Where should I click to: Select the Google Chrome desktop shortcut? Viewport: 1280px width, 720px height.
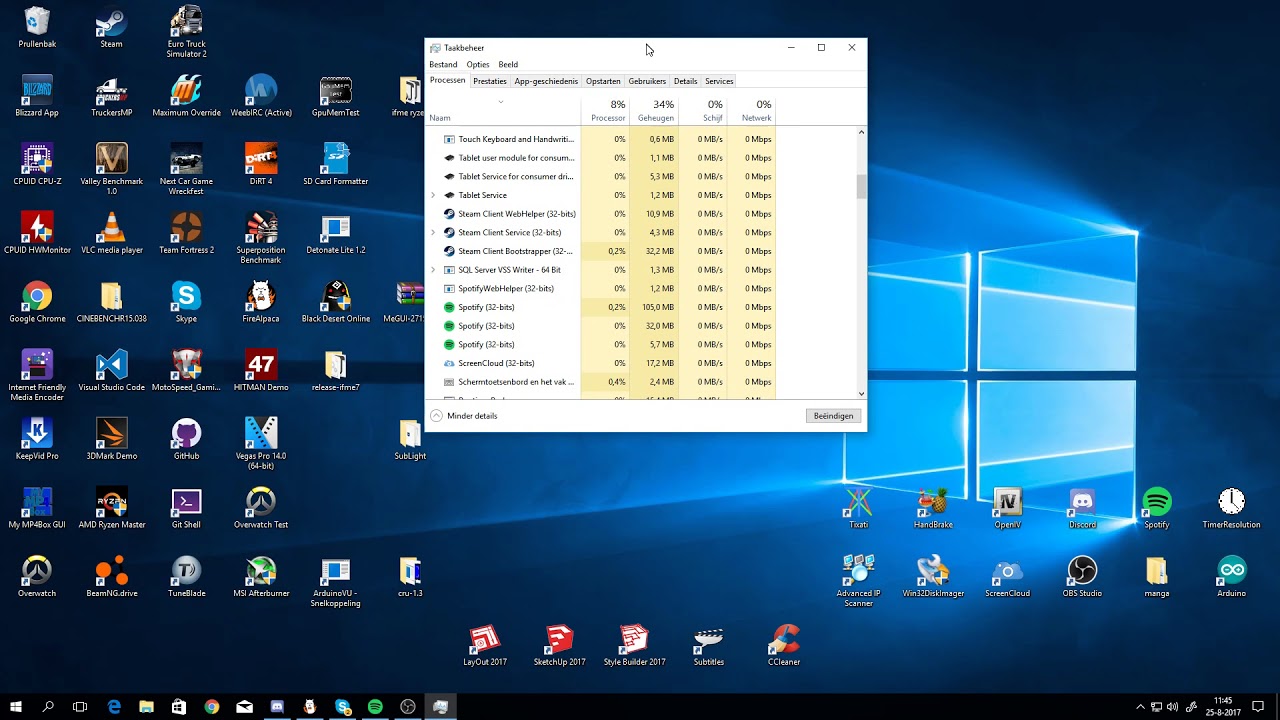pyautogui.click(x=37, y=302)
